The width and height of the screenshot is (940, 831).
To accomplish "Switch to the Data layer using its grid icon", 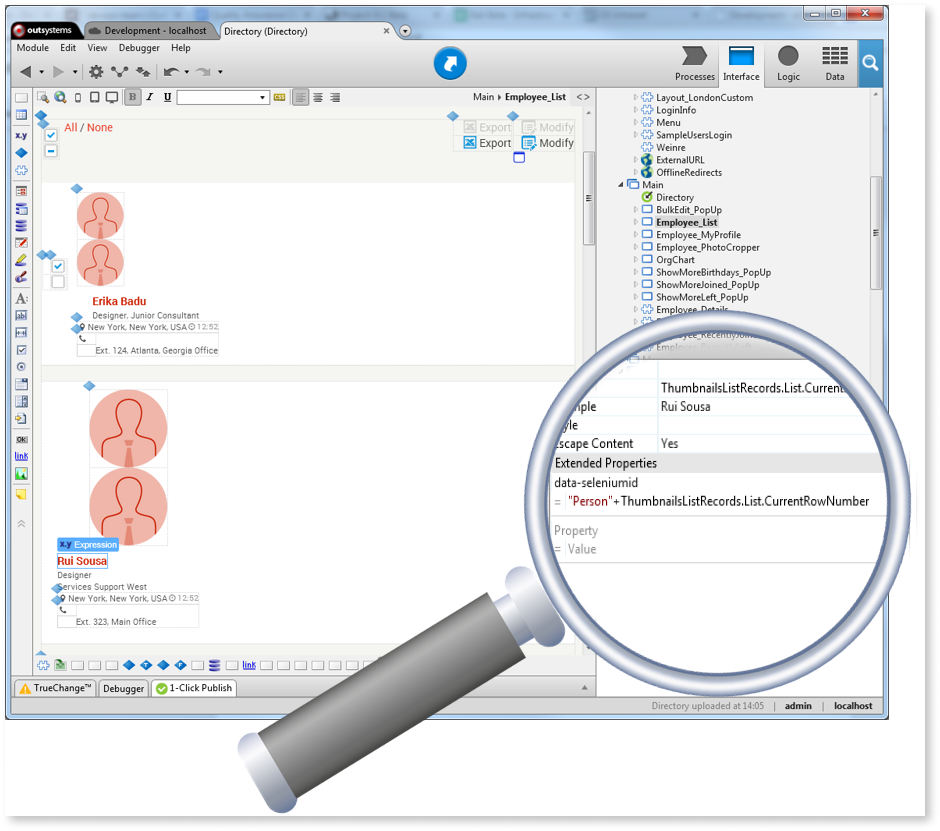I will point(835,58).
